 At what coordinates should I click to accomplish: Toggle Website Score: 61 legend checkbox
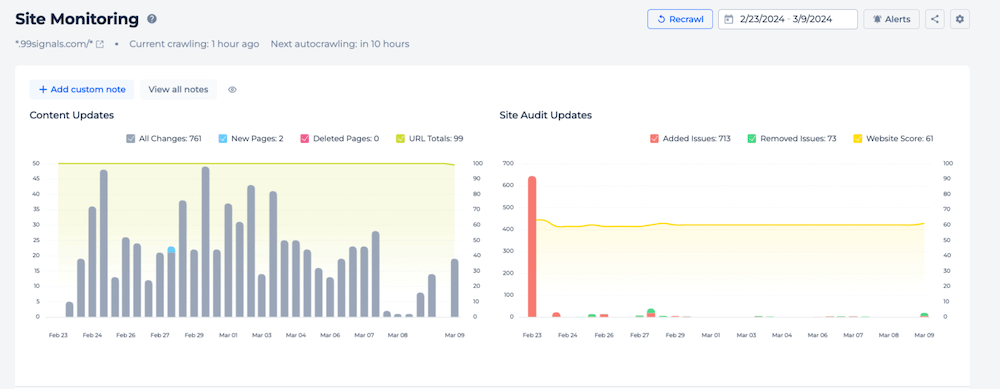858,138
